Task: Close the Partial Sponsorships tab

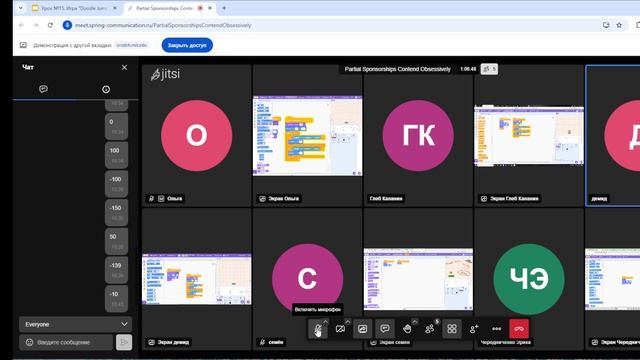Action: point(210,8)
